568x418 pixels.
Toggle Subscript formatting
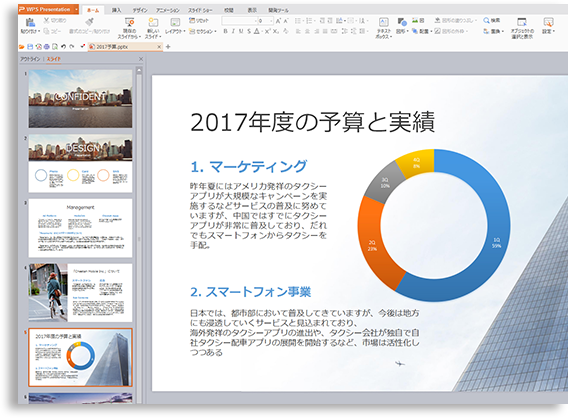coord(276,32)
